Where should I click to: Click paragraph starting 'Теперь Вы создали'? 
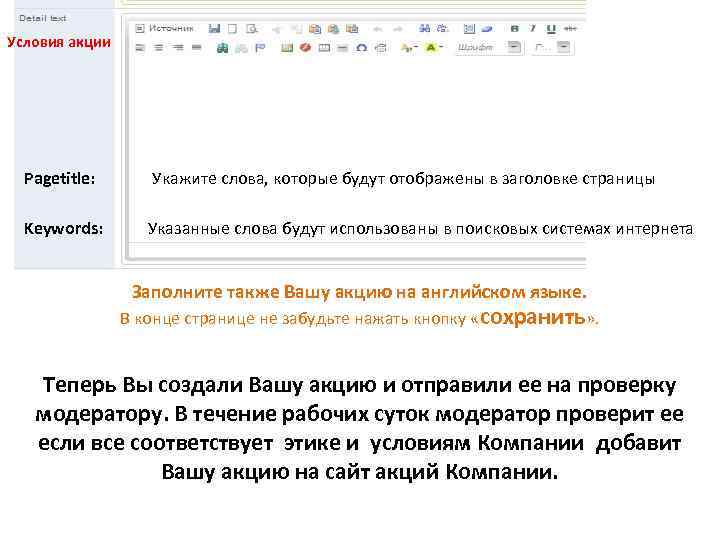click(x=359, y=428)
